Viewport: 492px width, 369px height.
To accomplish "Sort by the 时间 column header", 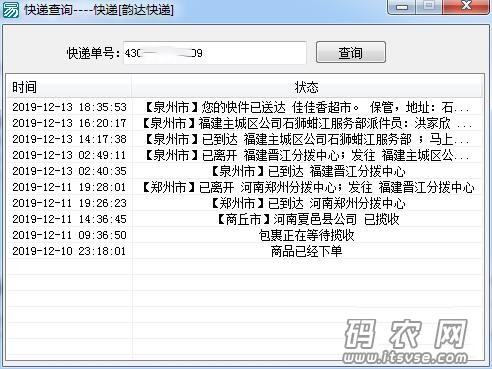I will point(69,87).
